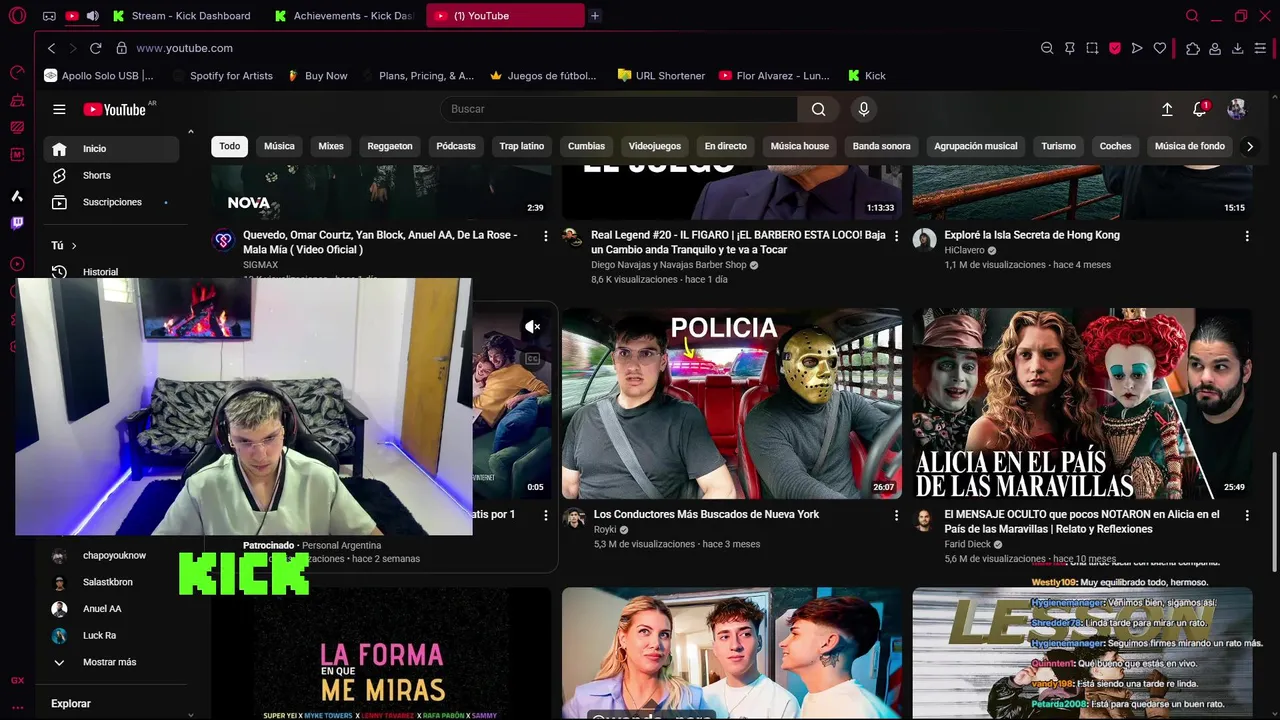Open the Easy Setup sliders icon
The width and height of the screenshot is (1280, 720).
pyautogui.click(x=1260, y=48)
